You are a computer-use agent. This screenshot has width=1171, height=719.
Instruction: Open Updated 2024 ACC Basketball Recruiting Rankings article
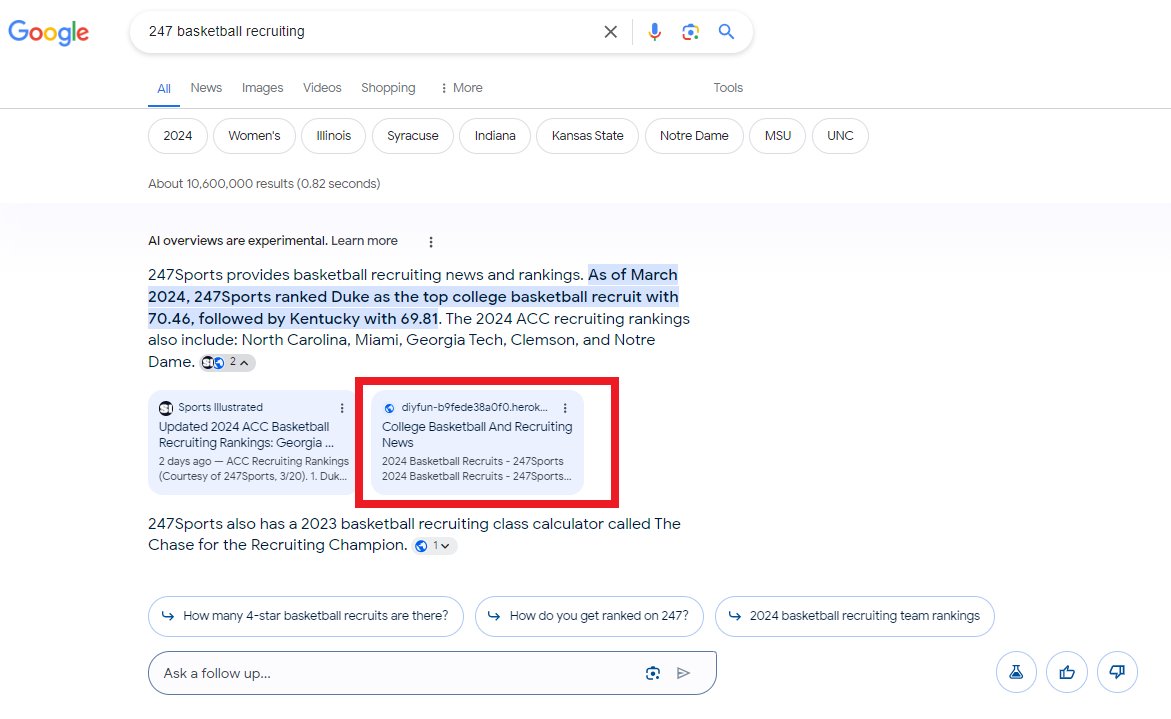coord(246,435)
